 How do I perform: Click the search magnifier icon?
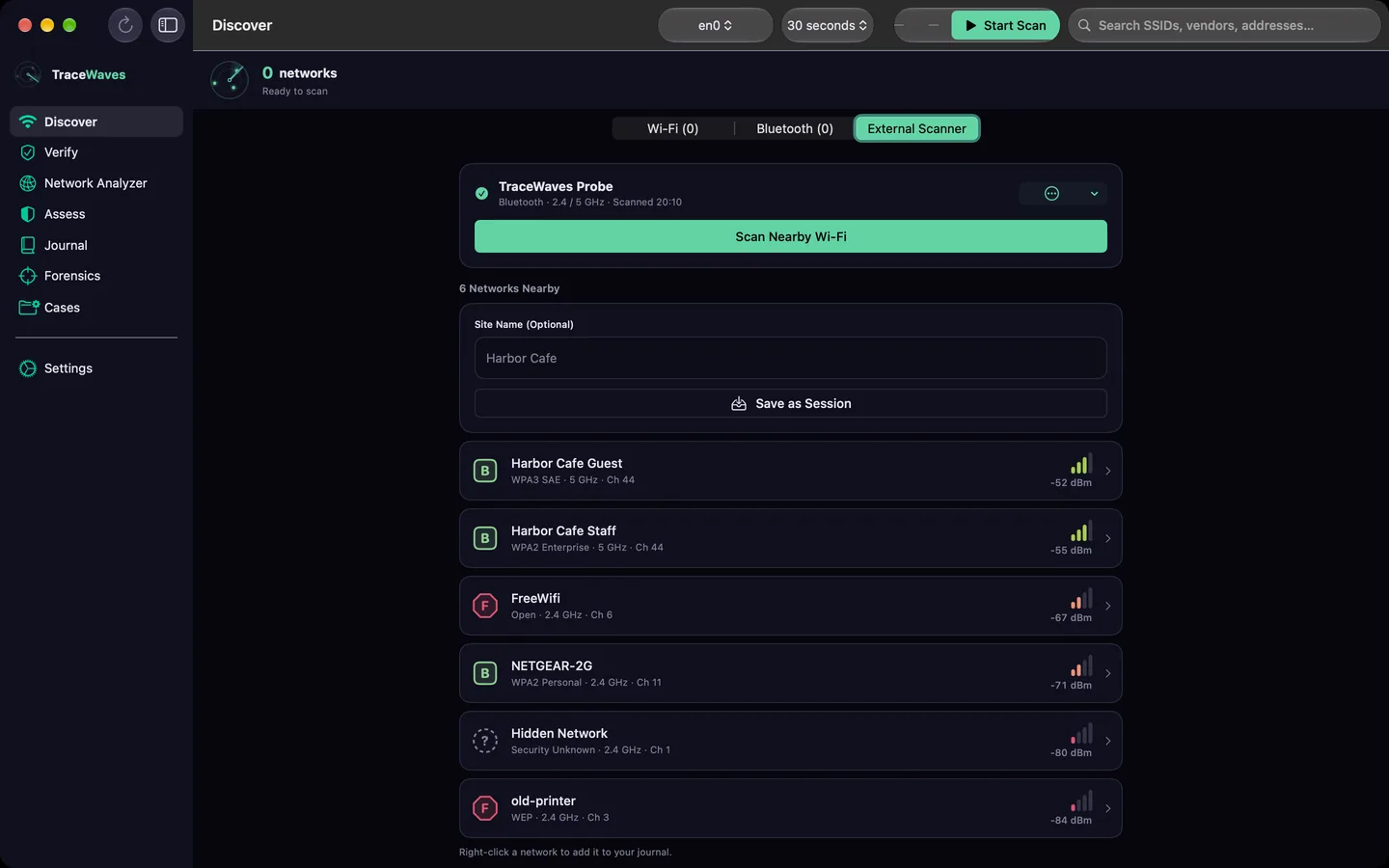tap(1084, 25)
